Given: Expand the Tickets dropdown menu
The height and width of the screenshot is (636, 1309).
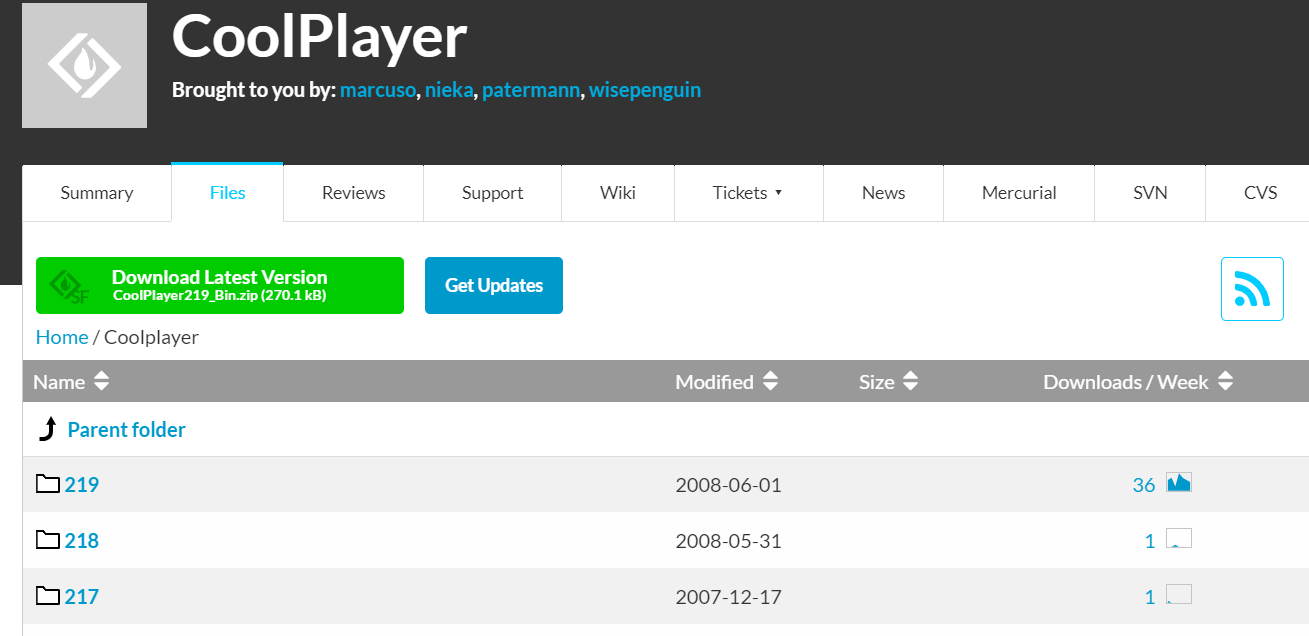Looking at the screenshot, I should click(x=747, y=193).
